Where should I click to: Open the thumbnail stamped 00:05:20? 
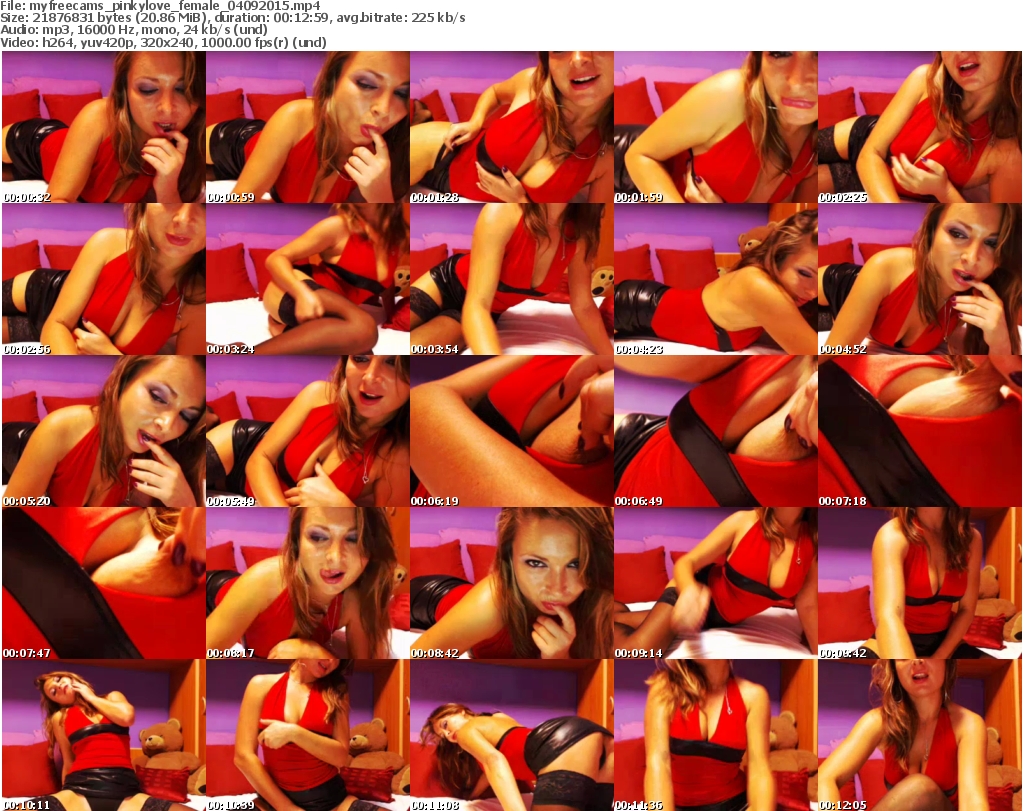[104, 431]
